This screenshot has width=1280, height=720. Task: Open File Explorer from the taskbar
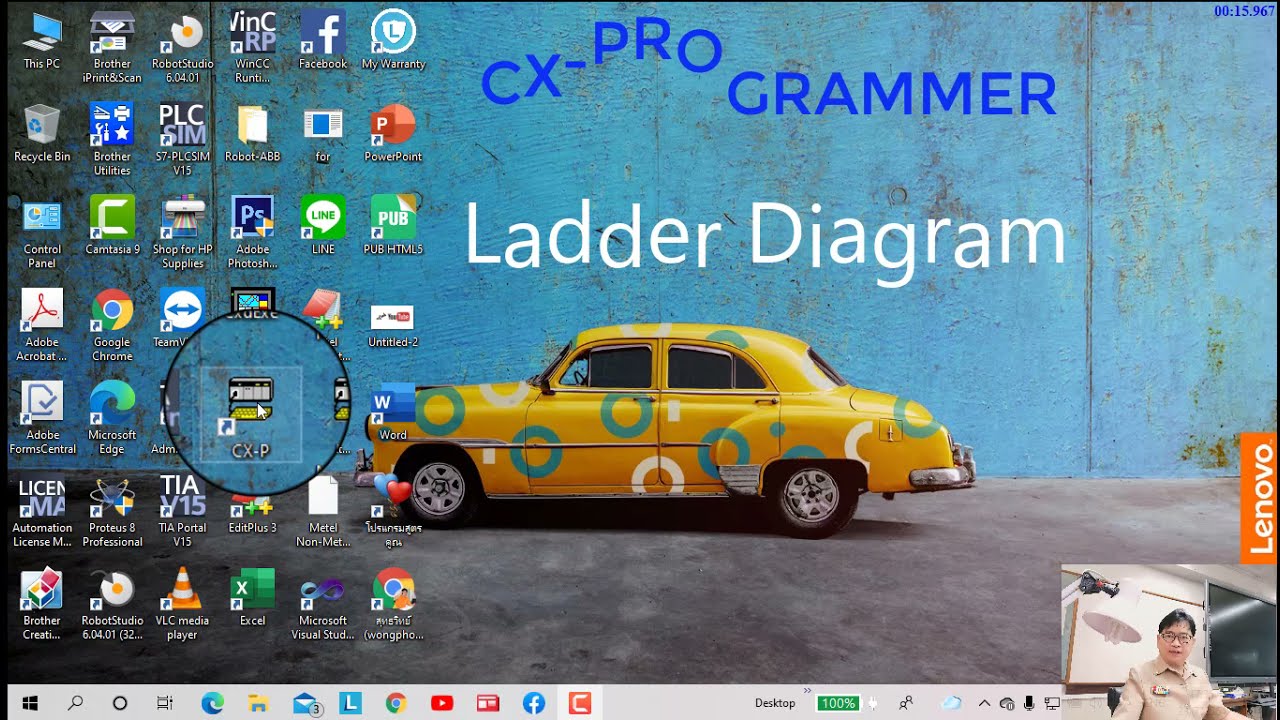258,703
